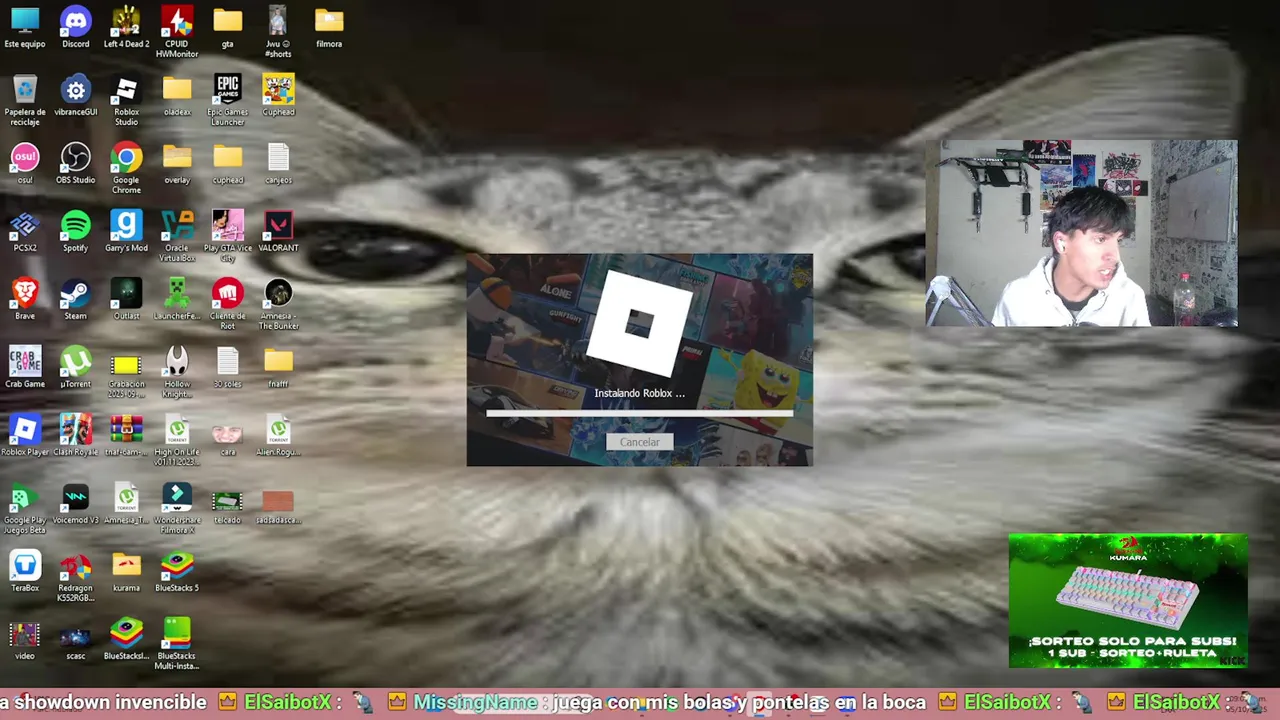
Task: Launch Voicemod V3 shortcut
Action: pyautogui.click(x=76, y=504)
